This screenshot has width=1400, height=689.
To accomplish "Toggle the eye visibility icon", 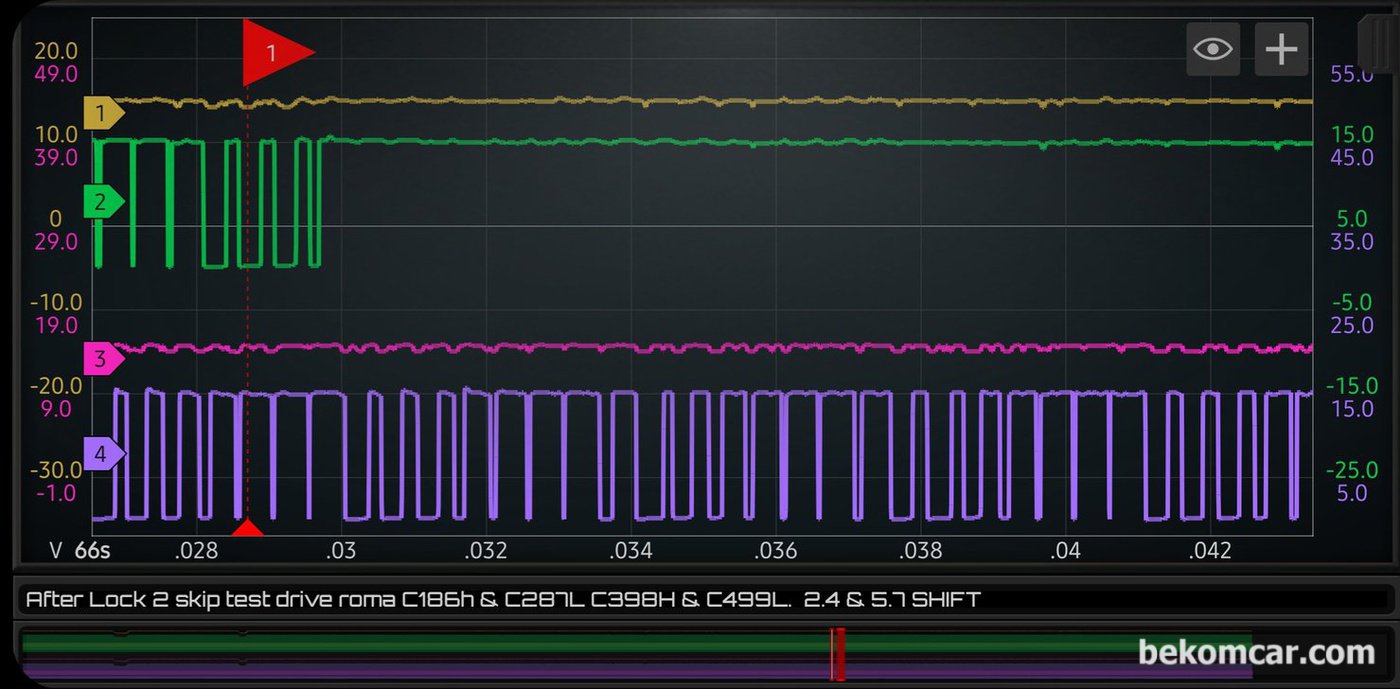I will [1213, 49].
